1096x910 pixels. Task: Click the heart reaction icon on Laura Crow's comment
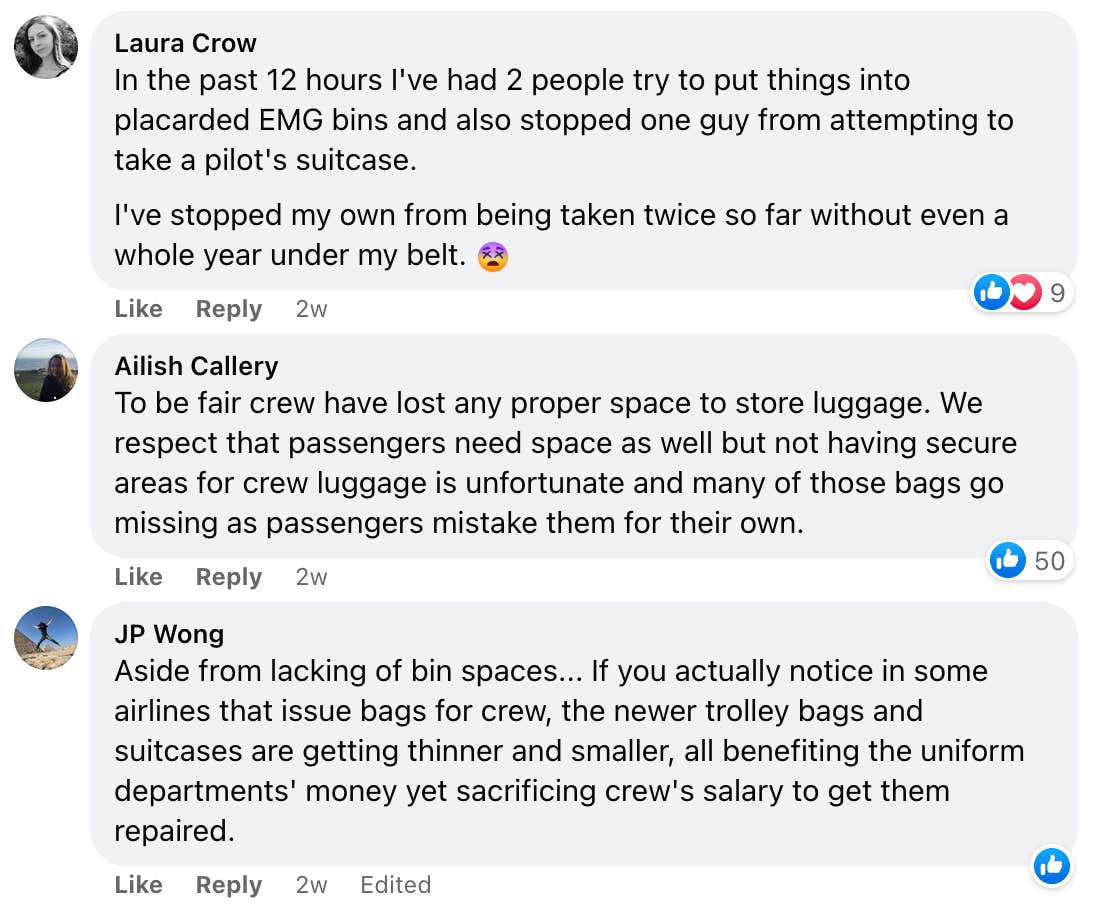point(1023,292)
